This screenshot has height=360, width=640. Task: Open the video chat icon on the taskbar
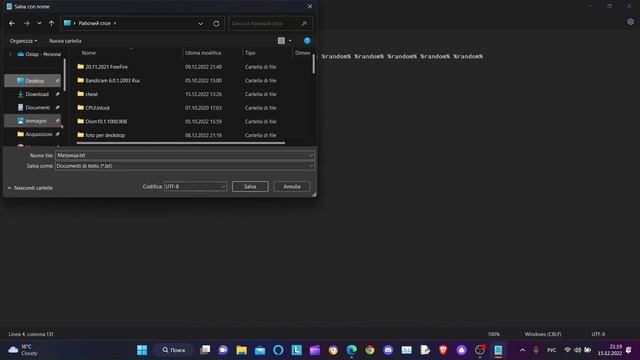point(223,350)
